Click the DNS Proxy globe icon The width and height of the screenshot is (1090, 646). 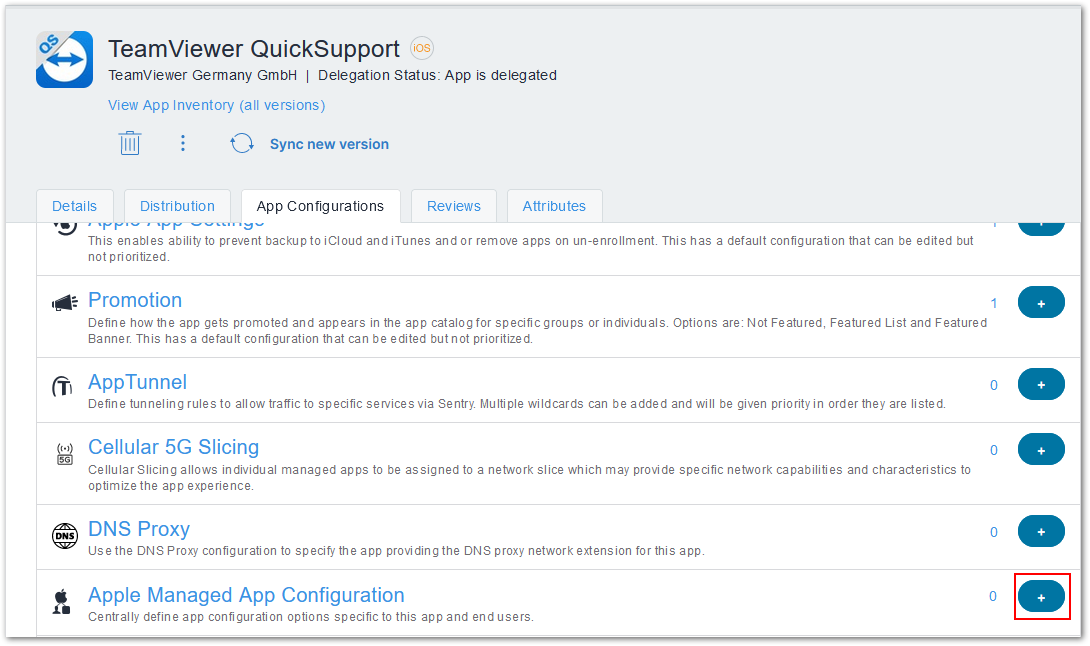(x=61, y=535)
